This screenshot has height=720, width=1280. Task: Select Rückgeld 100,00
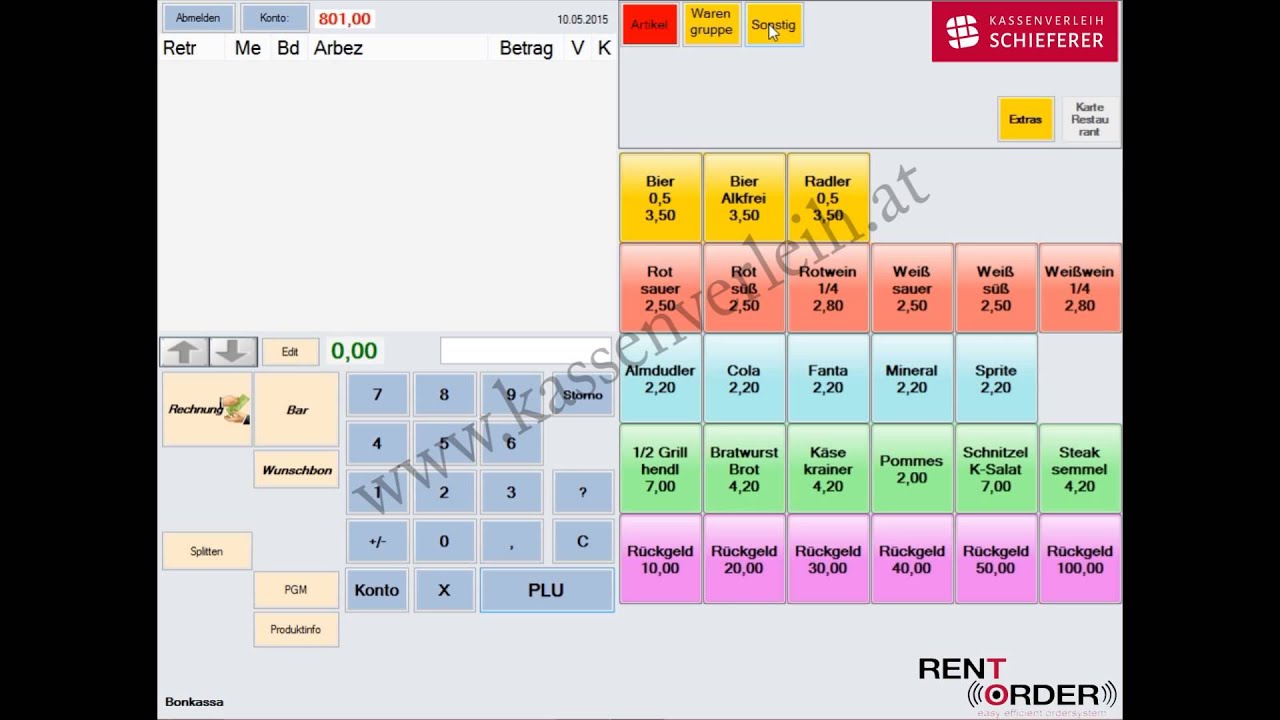click(x=1080, y=559)
